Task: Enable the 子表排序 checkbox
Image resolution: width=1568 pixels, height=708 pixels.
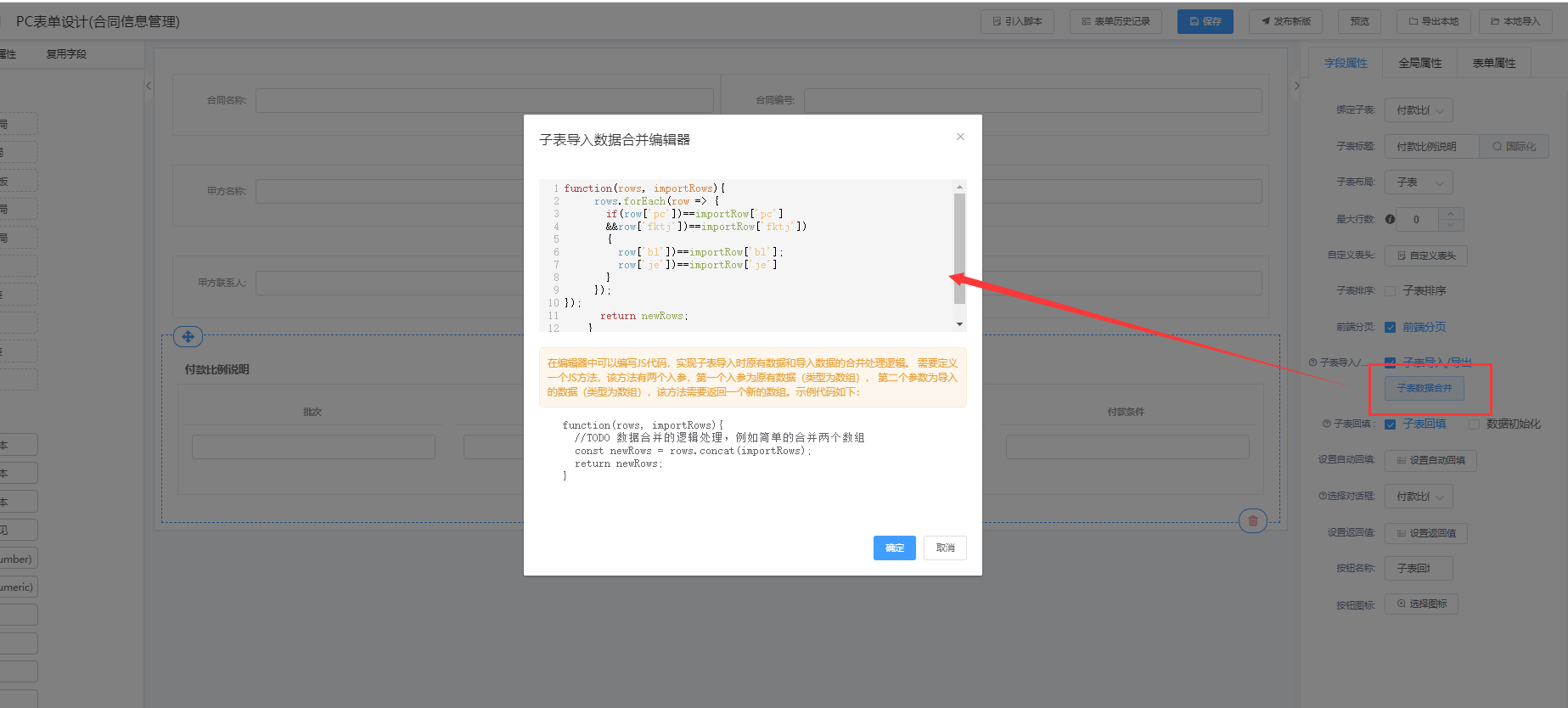Action: click(x=1390, y=291)
